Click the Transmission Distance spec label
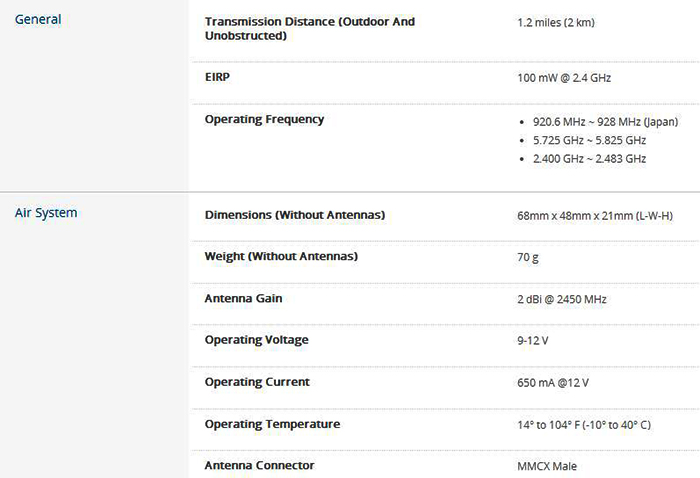This screenshot has width=700, height=478. 310,29
